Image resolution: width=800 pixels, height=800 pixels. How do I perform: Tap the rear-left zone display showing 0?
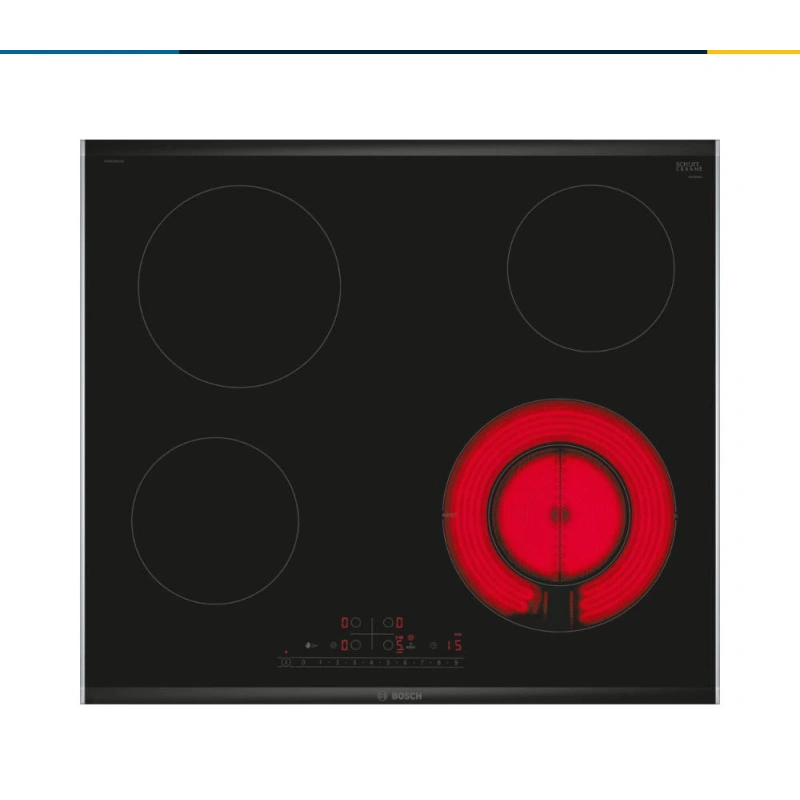pos(345,622)
